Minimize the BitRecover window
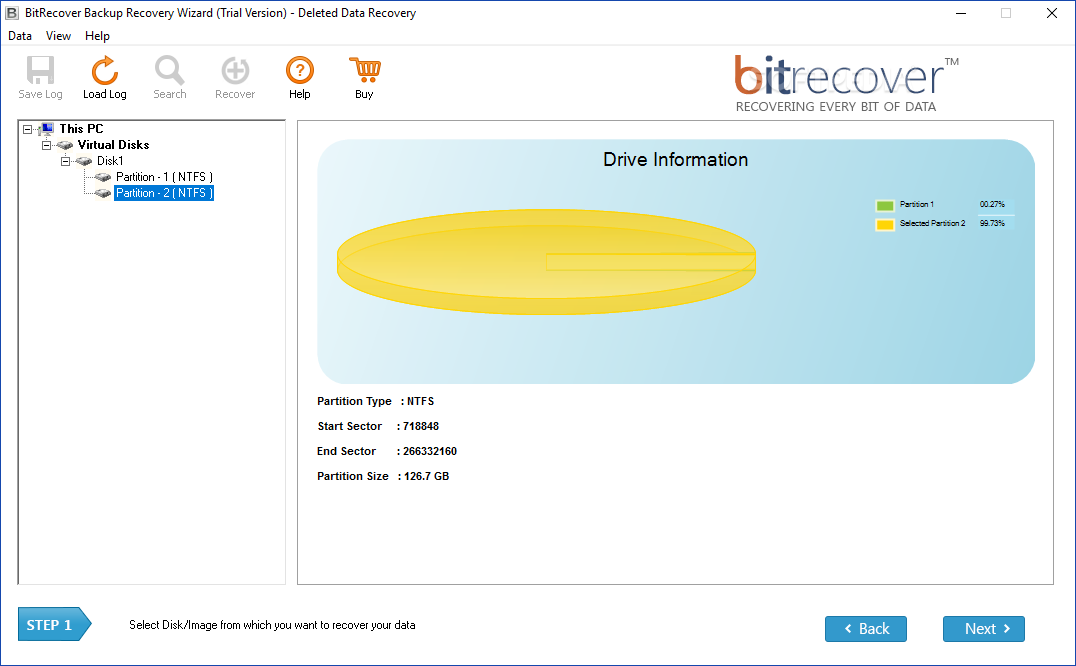This screenshot has height=666, width=1076. click(x=961, y=13)
